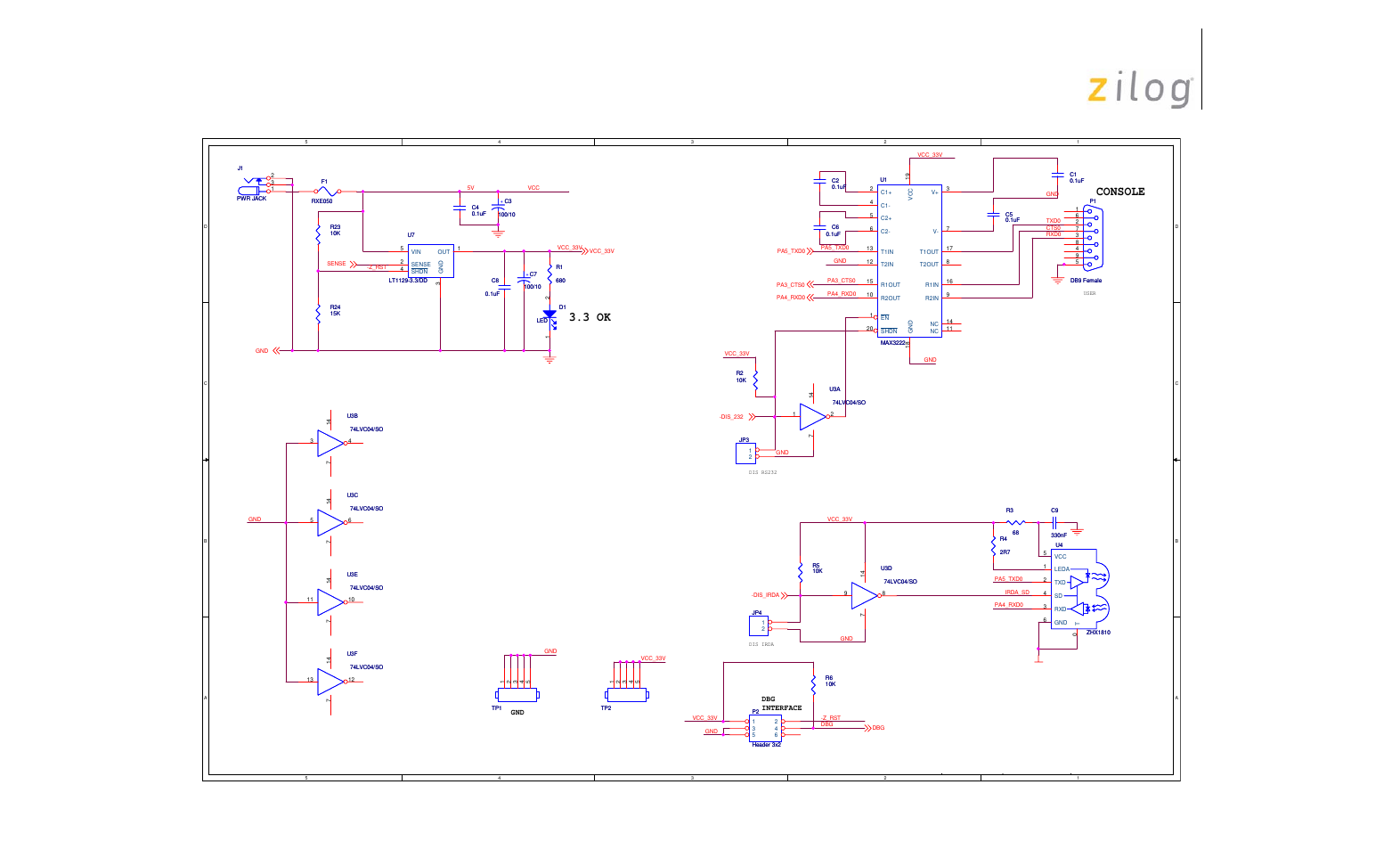1400x850 pixels.
Task: Click the Zilog logo
Action: click(x=1140, y=89)
